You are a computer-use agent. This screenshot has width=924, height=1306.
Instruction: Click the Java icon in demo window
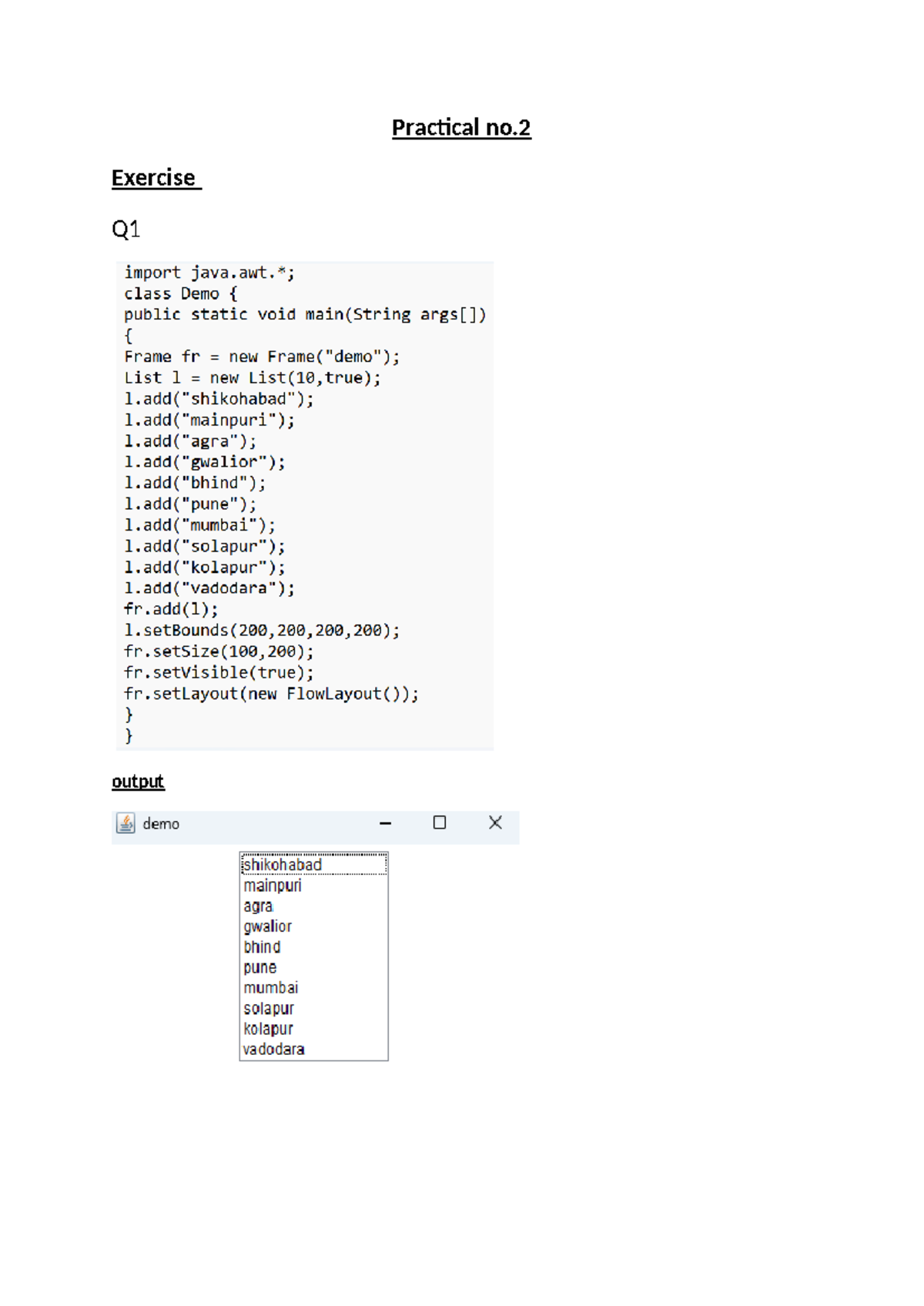(126, 823)
